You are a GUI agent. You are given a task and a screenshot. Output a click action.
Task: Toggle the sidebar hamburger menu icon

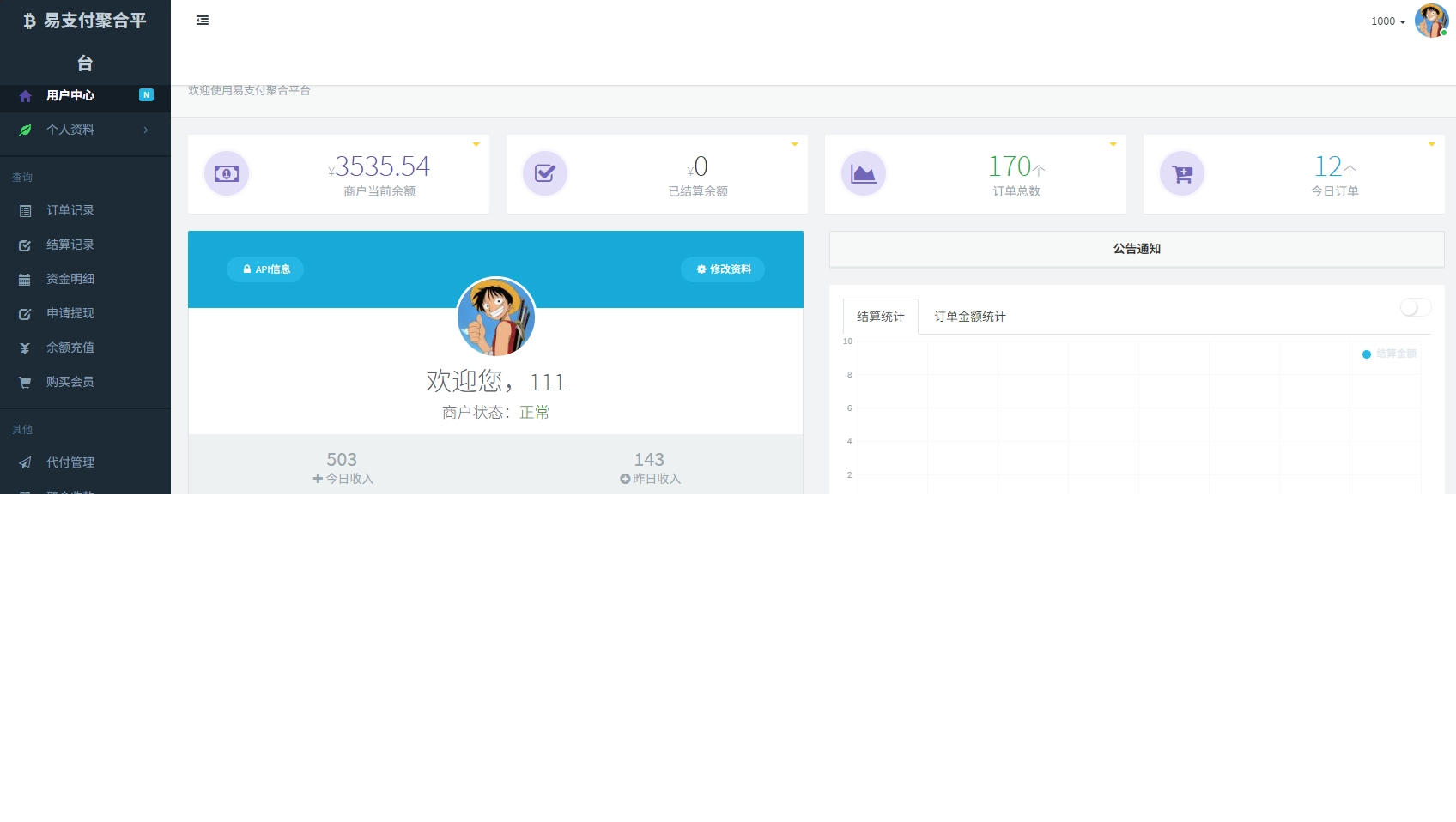coord(203,21)
